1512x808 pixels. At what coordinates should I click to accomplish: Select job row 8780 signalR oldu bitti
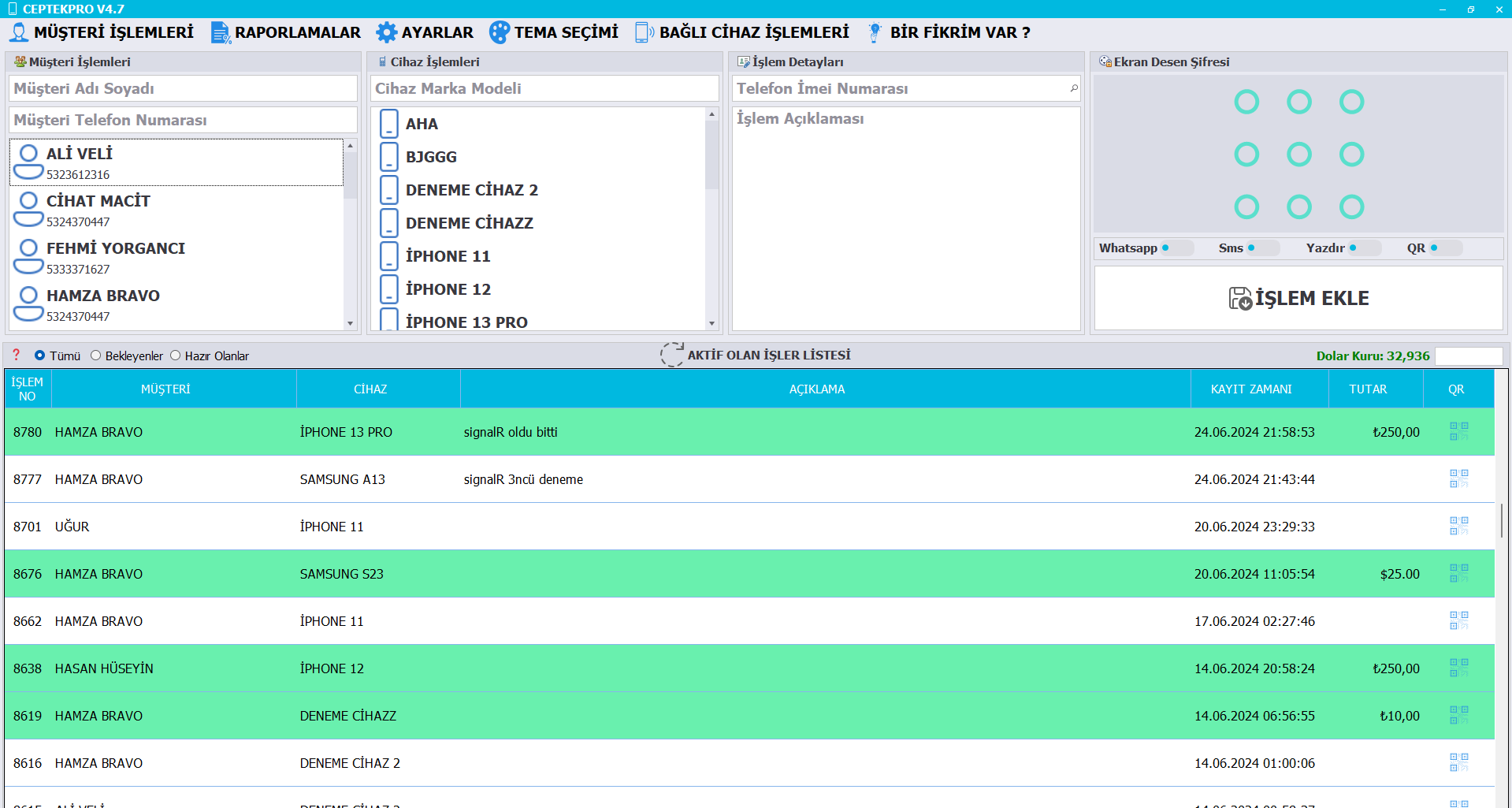[x=749, y=431]
